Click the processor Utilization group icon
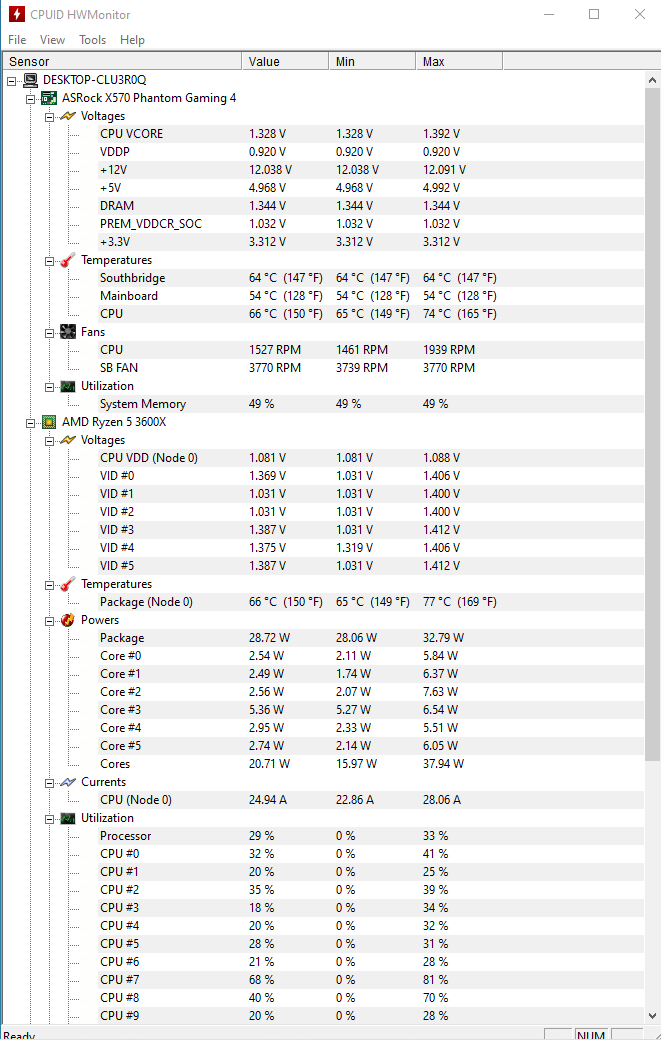Screen dimensions: 661x1040 point(68,818)
